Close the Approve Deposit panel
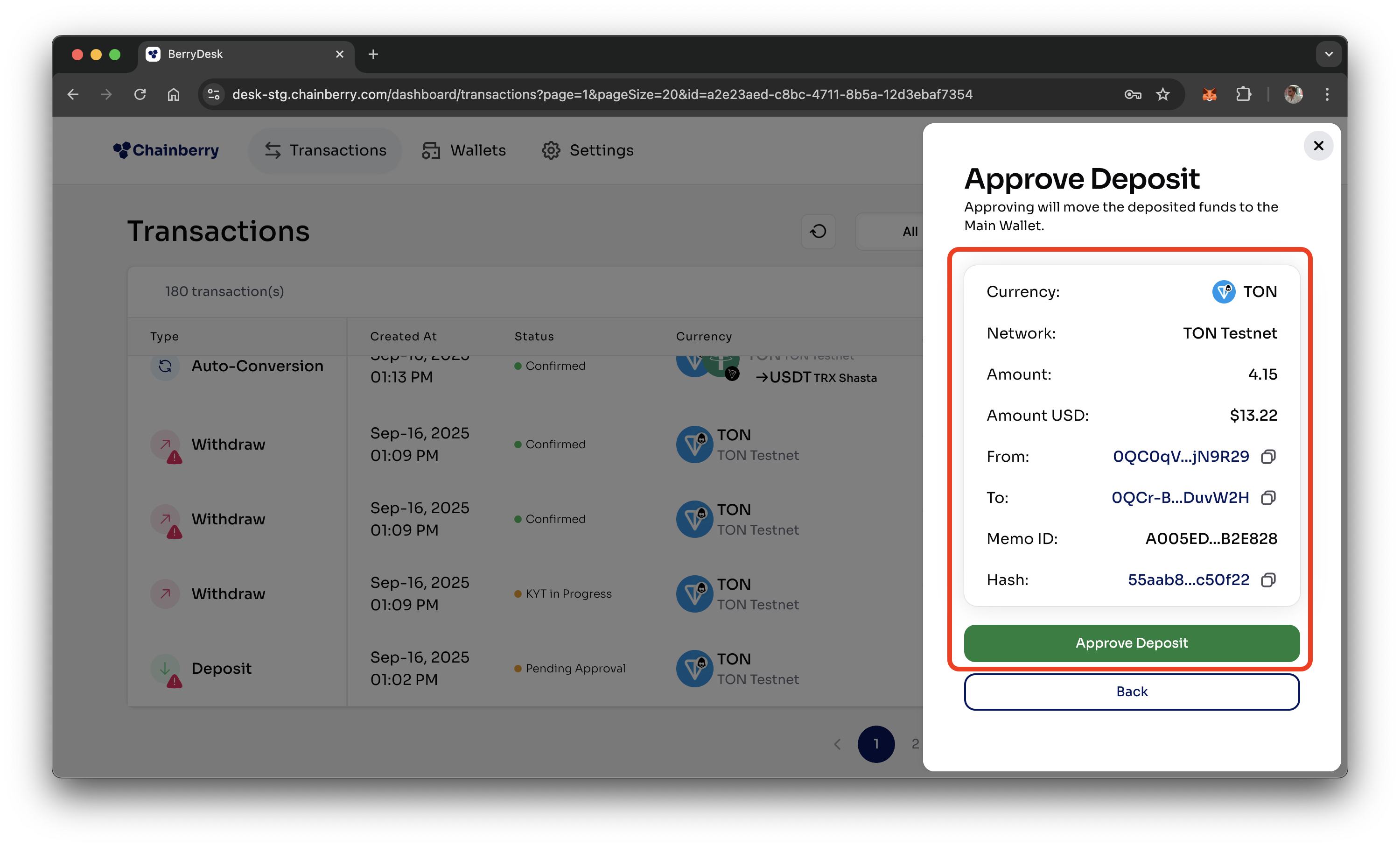This screenshot has height=847, width=1400. point(1318,146)
